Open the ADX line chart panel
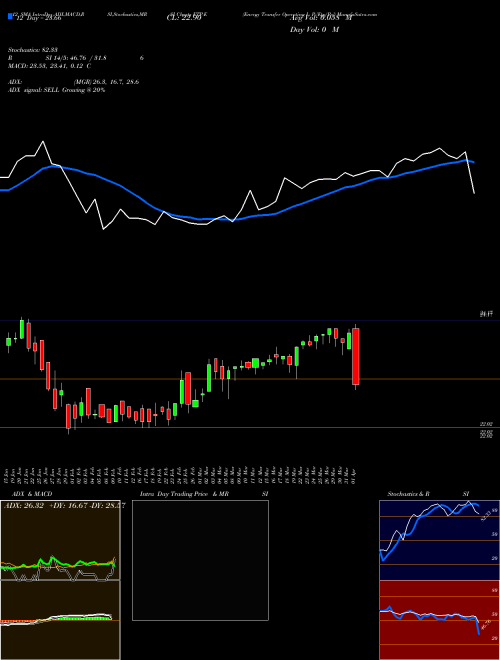Viewport: 500px width, 660px height. [60, 540]
